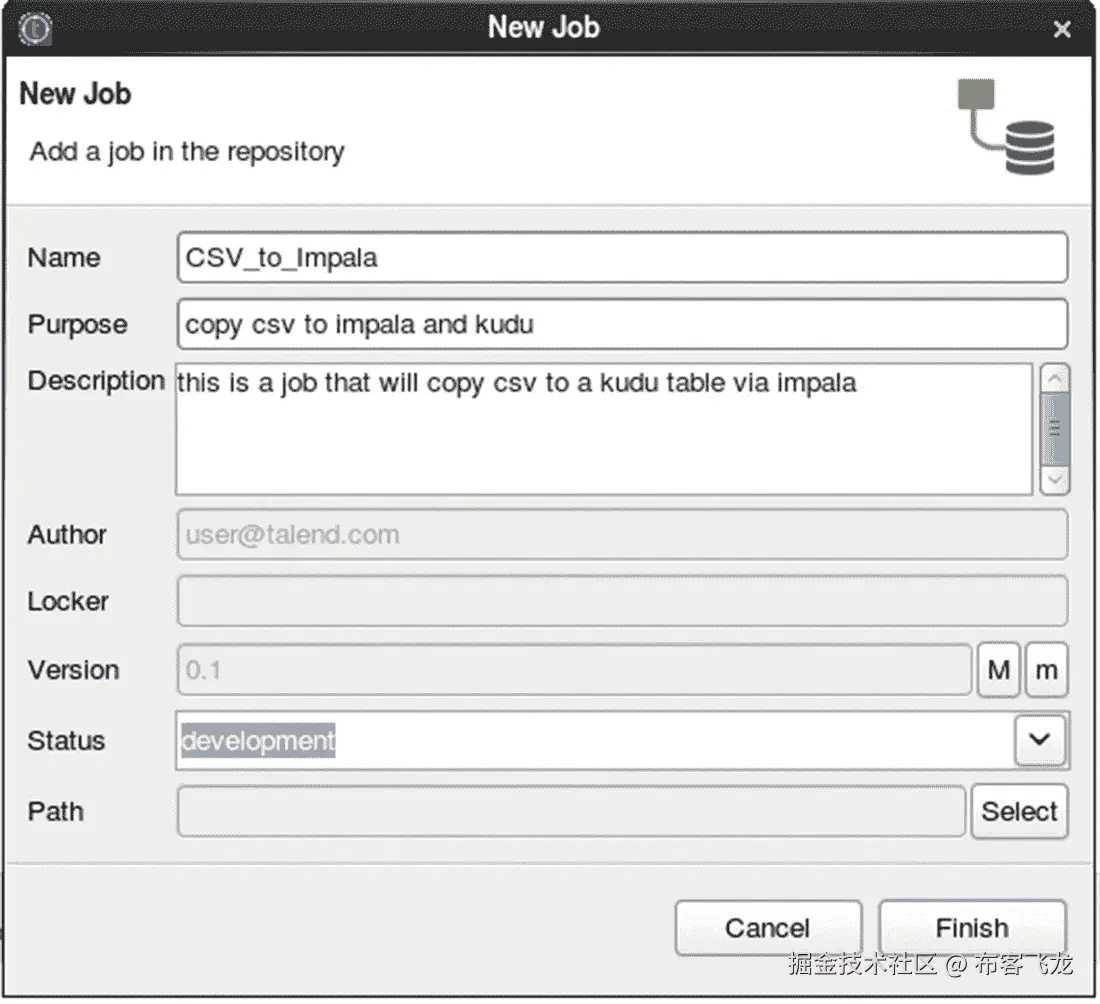Click Select button next to Path

[x=1019, y=812]
